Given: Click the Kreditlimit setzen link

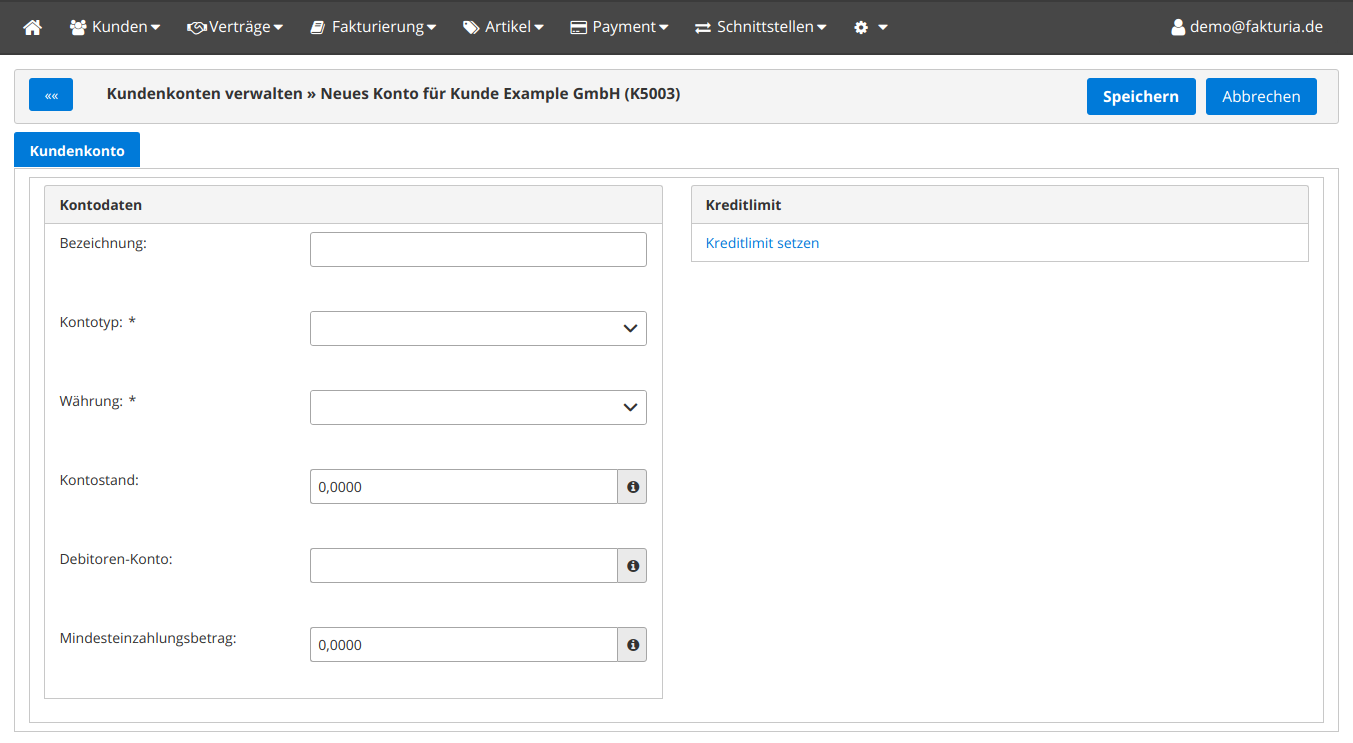Looking at the screenshot, I should click(x=762, y=243).
